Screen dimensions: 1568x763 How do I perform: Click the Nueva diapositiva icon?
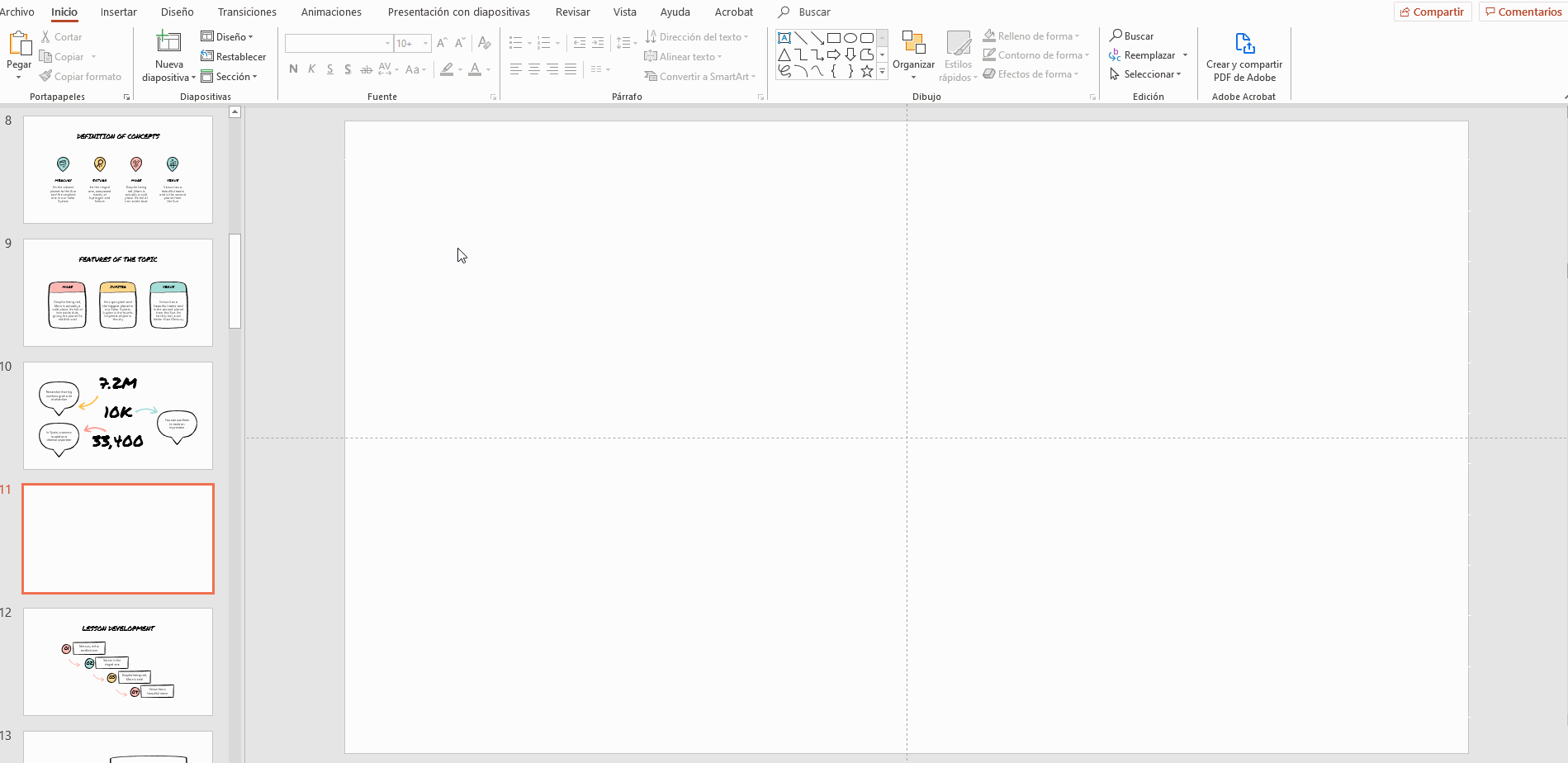(x=168, y=42)
